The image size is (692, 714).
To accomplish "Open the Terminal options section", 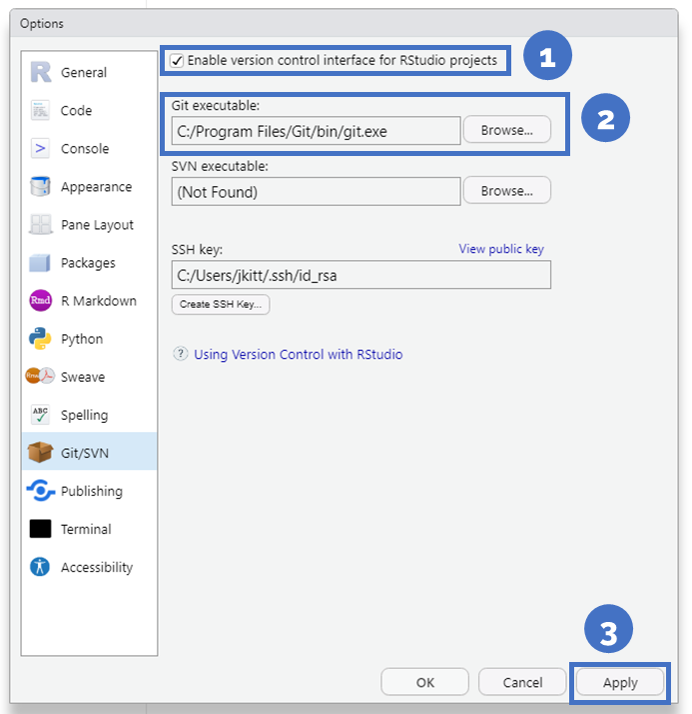I will point(85,529).
